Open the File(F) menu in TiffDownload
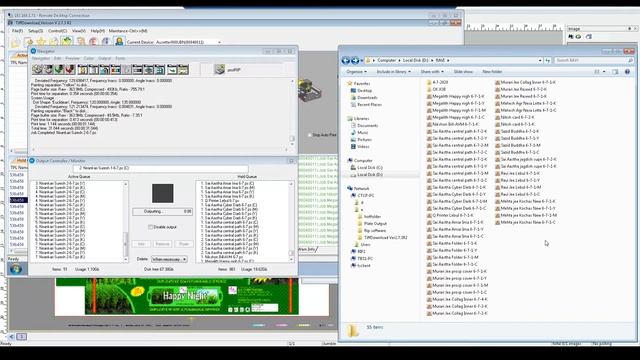 click(18, 31)
